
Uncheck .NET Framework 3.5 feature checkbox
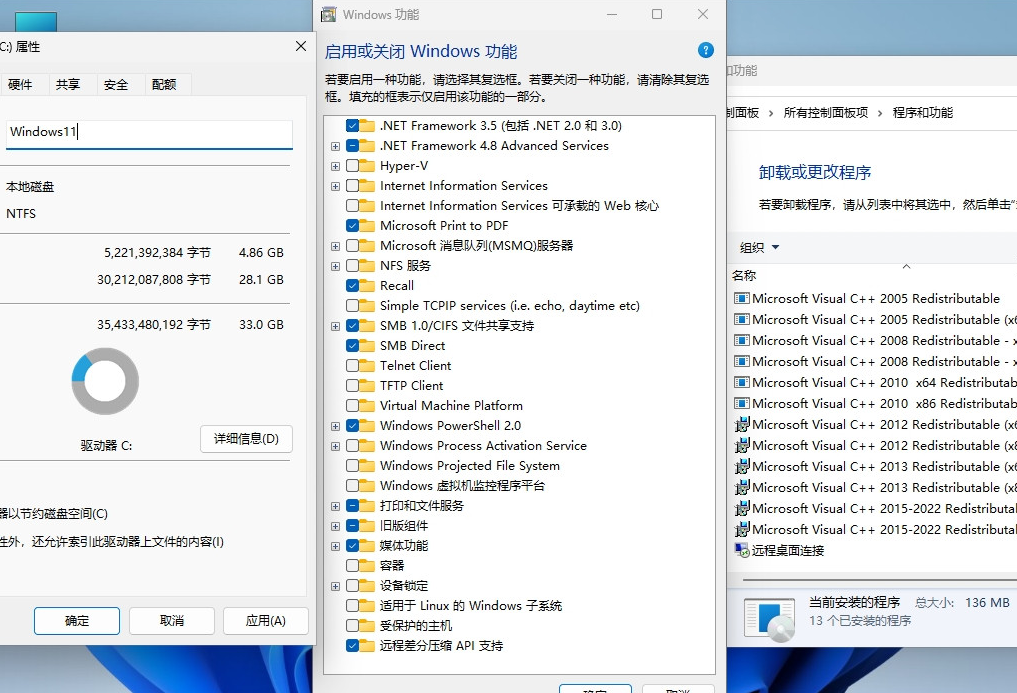pyautogui.click(x=352, y=125)
